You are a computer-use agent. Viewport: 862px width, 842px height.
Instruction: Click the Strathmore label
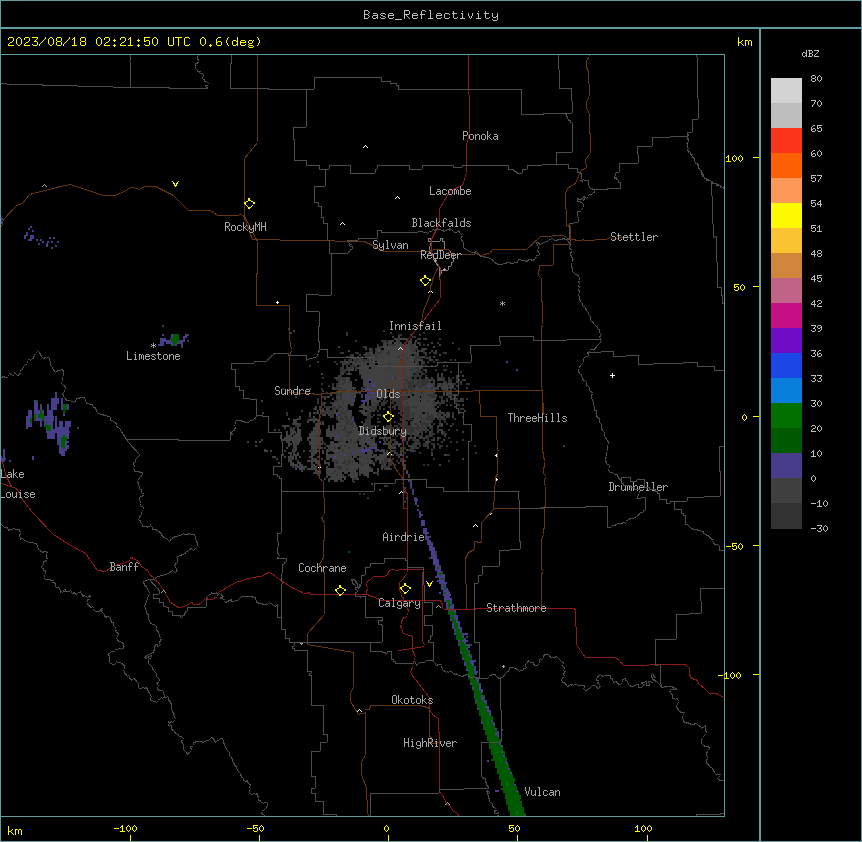(516, 608)
